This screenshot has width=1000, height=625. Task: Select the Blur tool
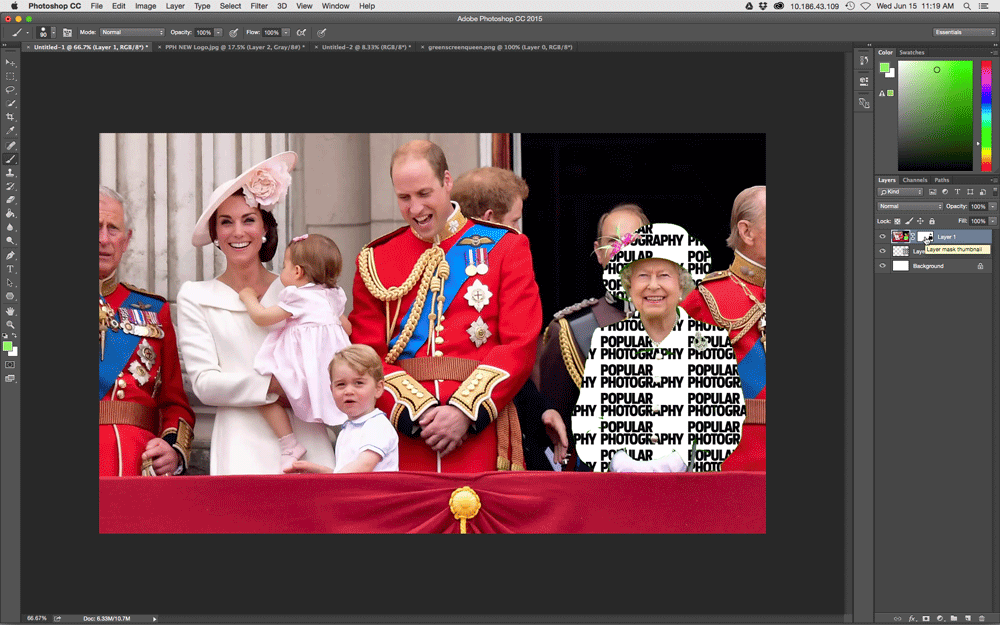click(x=10, y=227)
